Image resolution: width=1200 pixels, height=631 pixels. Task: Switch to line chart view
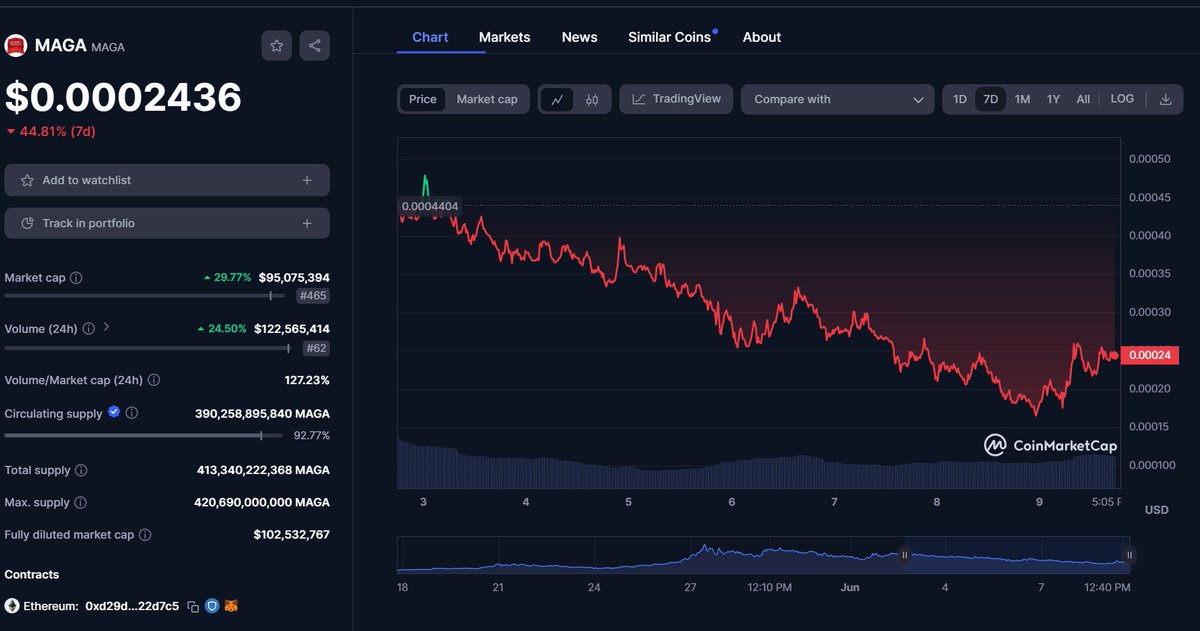point(557,99)
